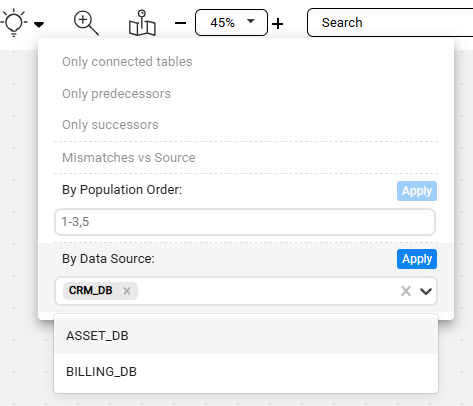Image resolution: width=473 pixels, height=406 pixels.
Task: Remove the CRM_DB tag
Action: tap(127, 291)
